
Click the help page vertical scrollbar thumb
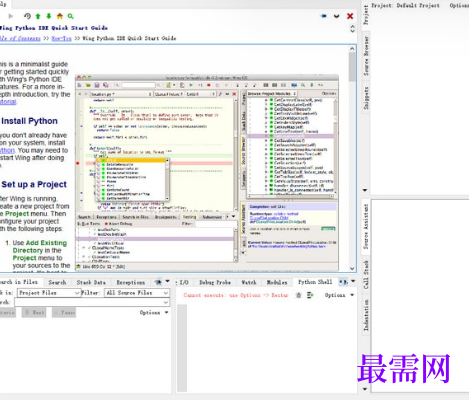(x=352, y=67)
